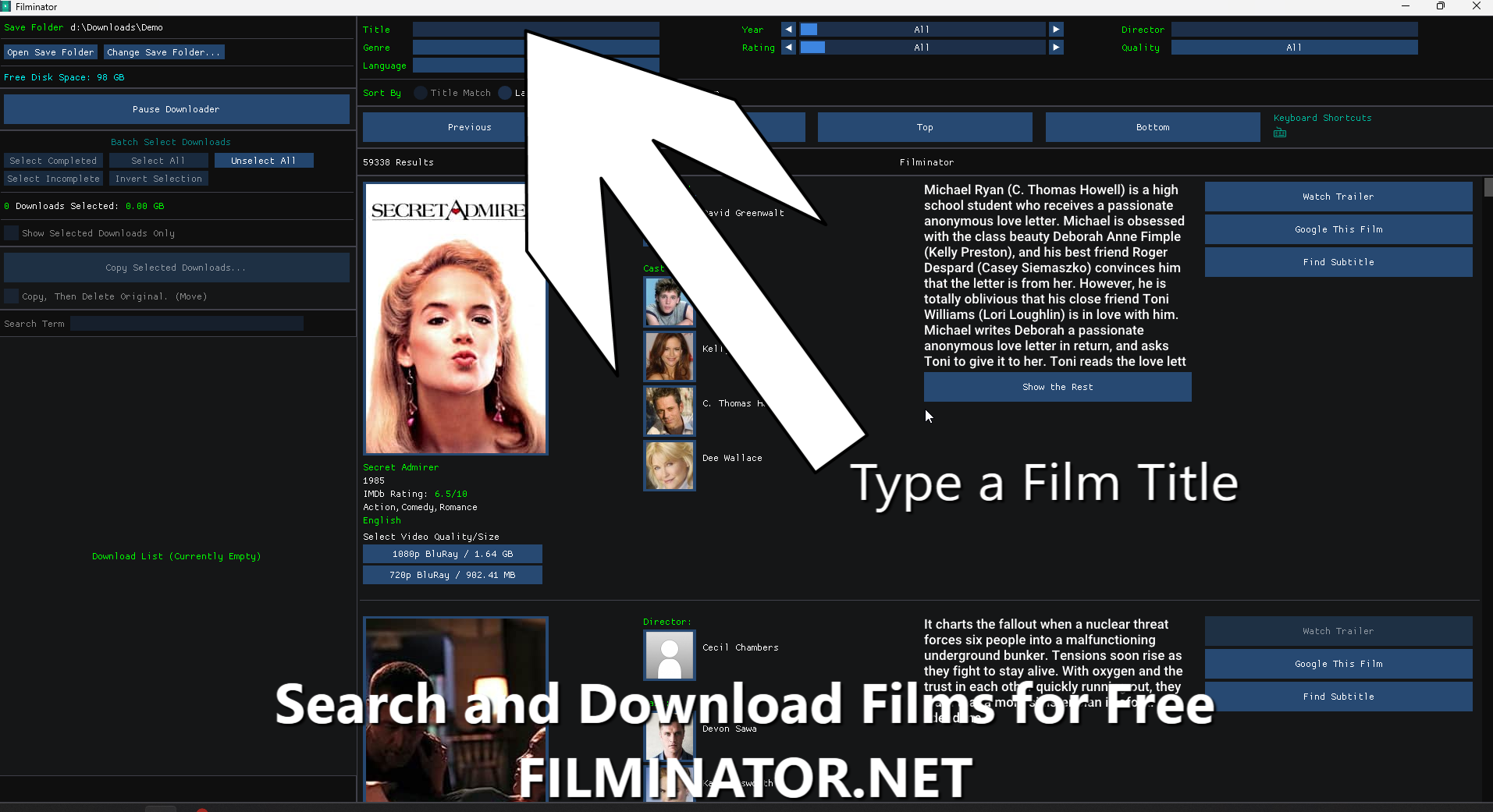Image resolution: width=1493 pixels, height=812 pixels.
Task: Open the Keyboard Shortcuts keyboard icon
Action: pos(1280,133)
